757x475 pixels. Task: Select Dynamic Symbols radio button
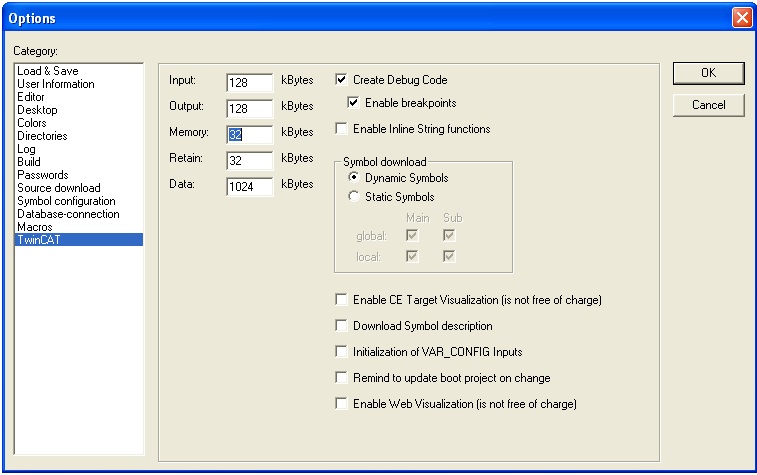(x=354, y=178)
